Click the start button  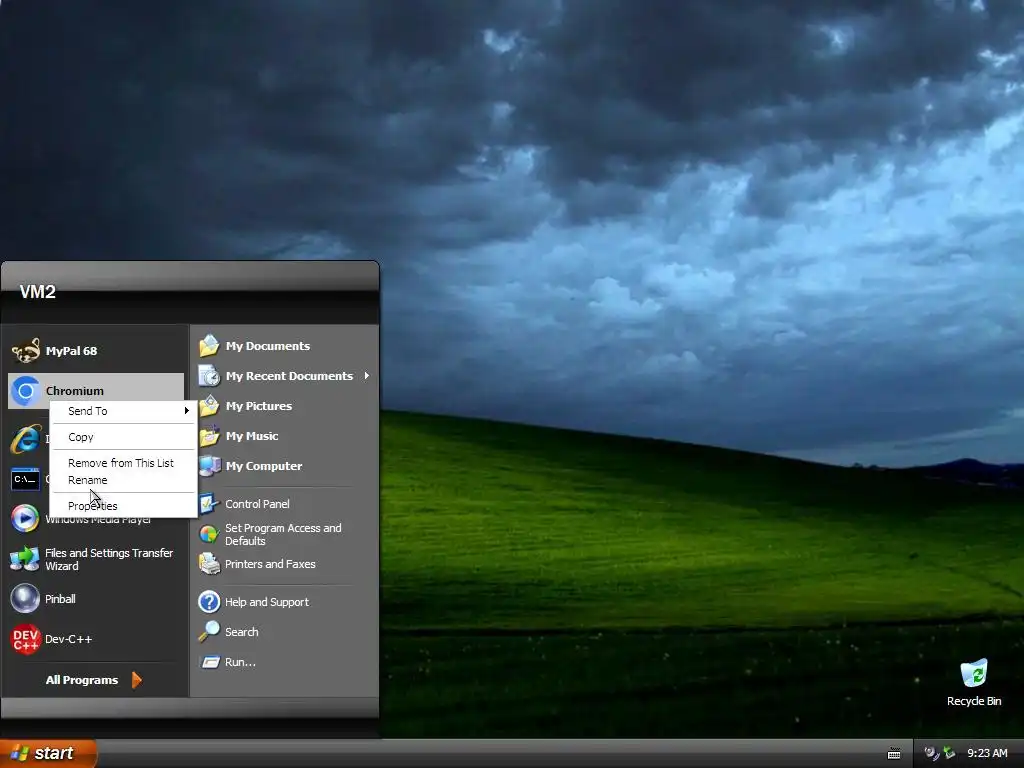(48, 754)
